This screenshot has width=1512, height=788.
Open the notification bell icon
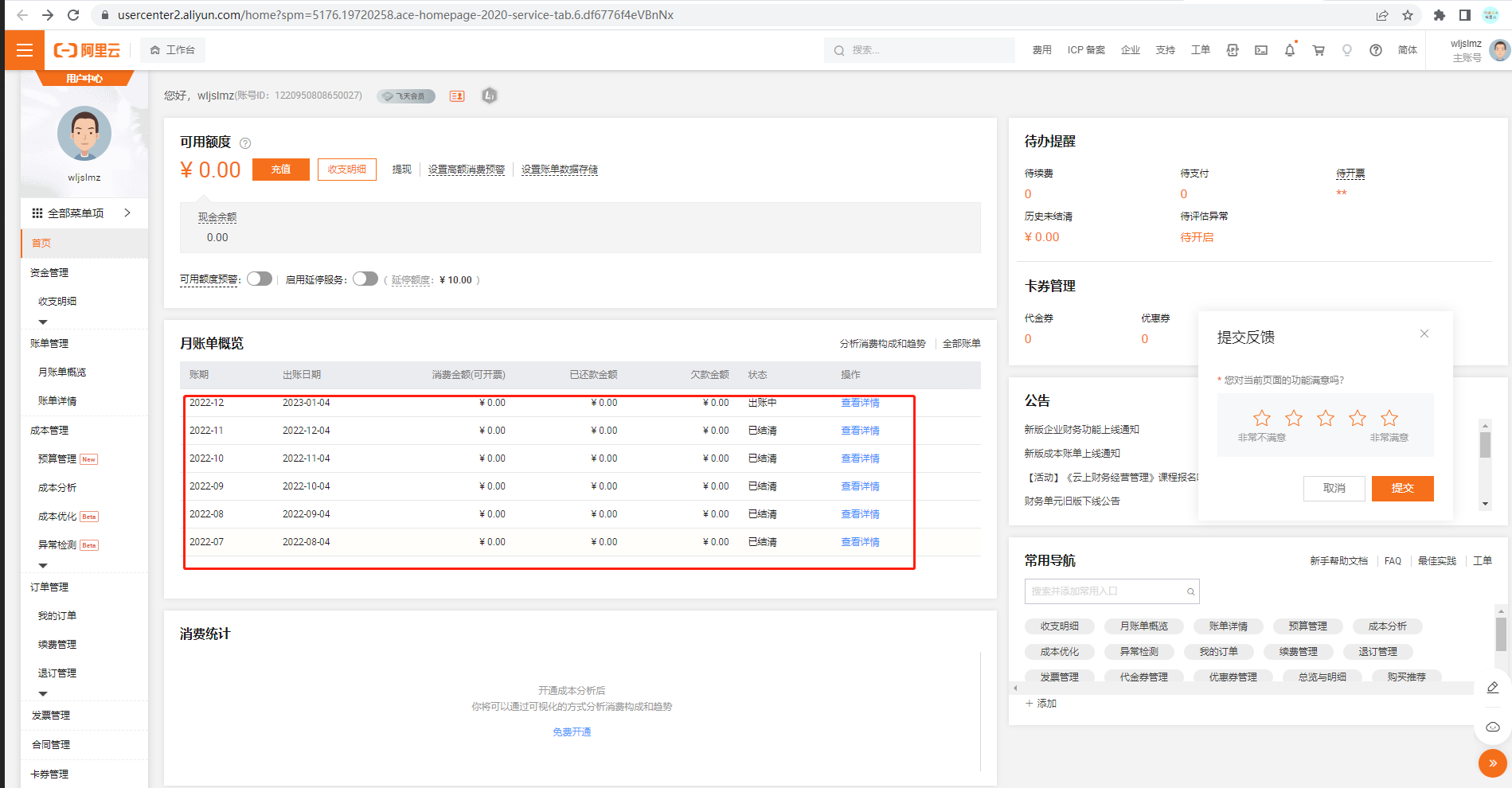click(1290, 50)
